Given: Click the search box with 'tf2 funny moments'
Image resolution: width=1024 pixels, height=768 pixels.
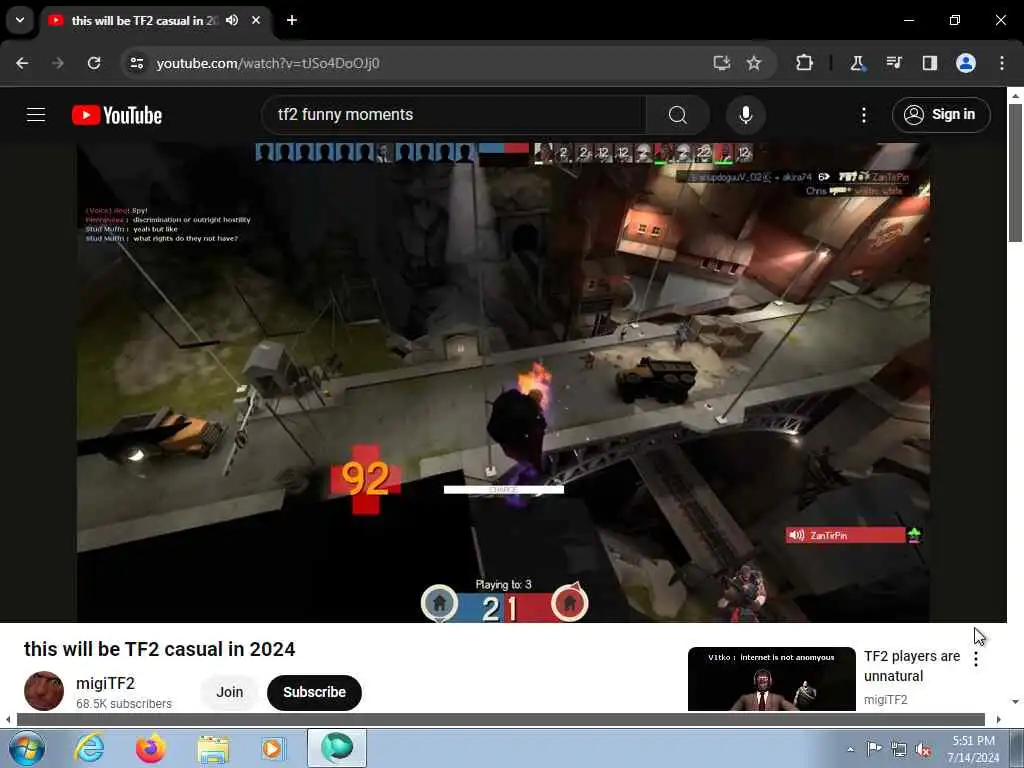Looking at the screenshot, I should click(x=454, y=115).
